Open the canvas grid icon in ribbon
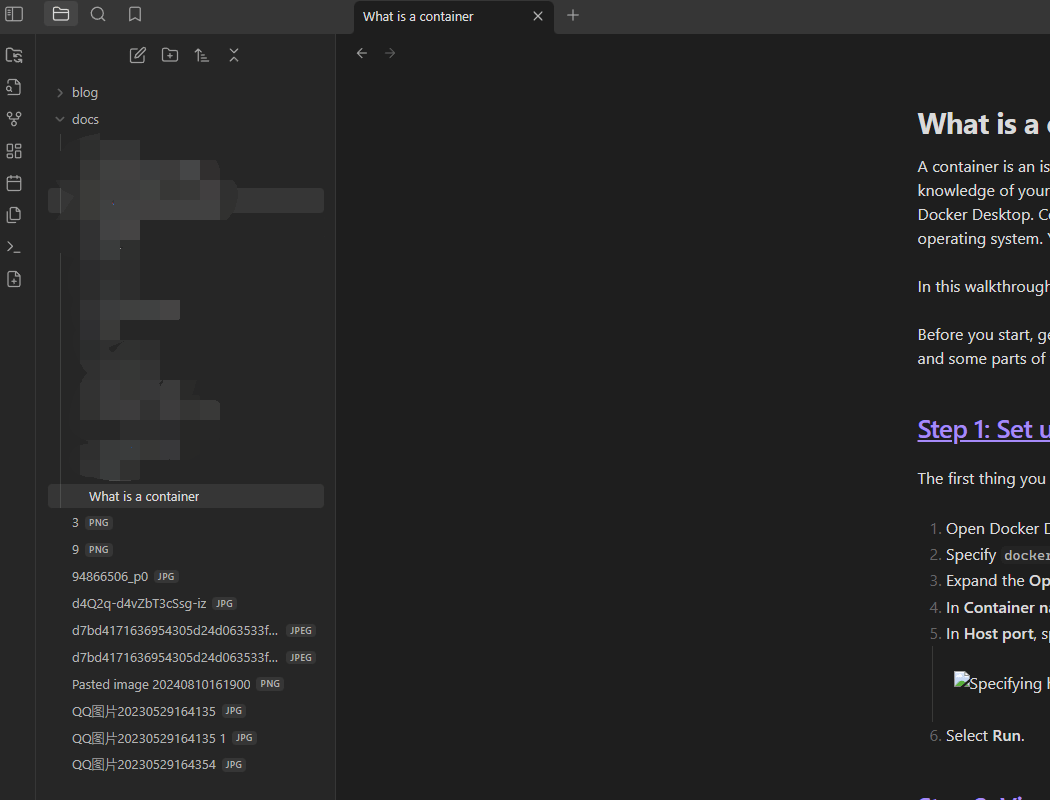The width and height of the screenshot is (1050, 800). click(14, 150)
